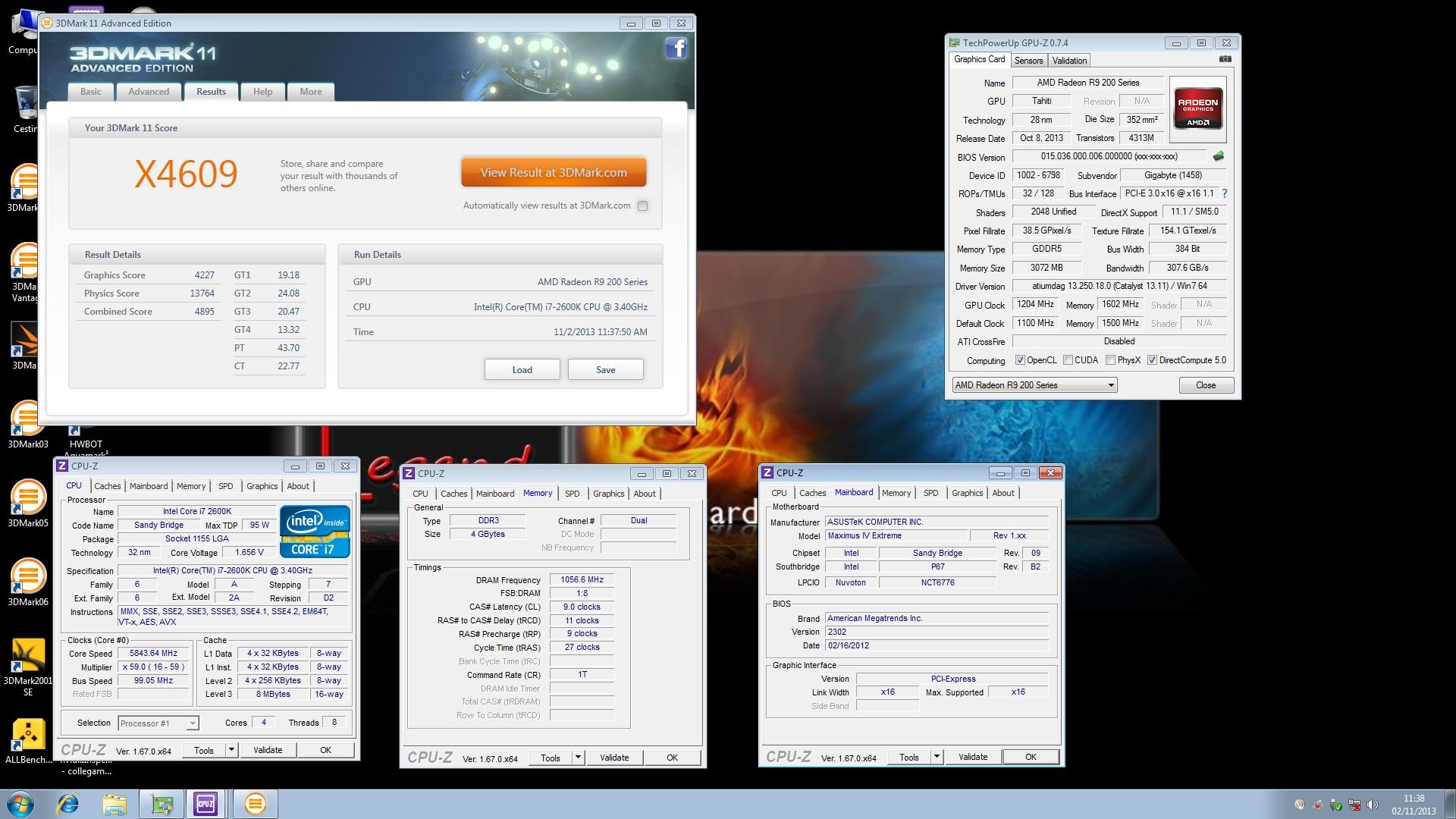Click the CPU-Z title icon in the Mainboard window
Screen dimensions: 1456x819
(767, 472)
